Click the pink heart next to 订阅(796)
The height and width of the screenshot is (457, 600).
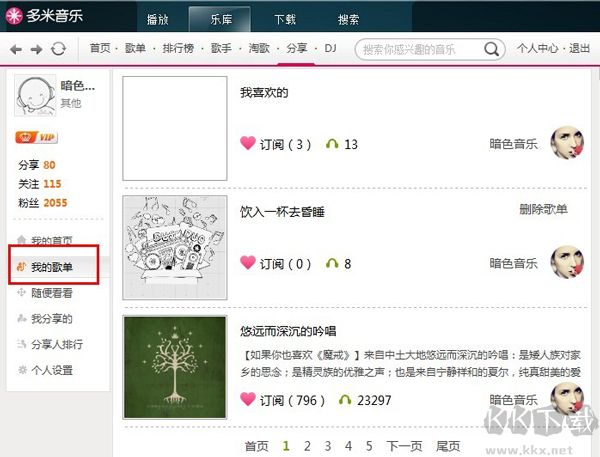click(x=248, y=399)
